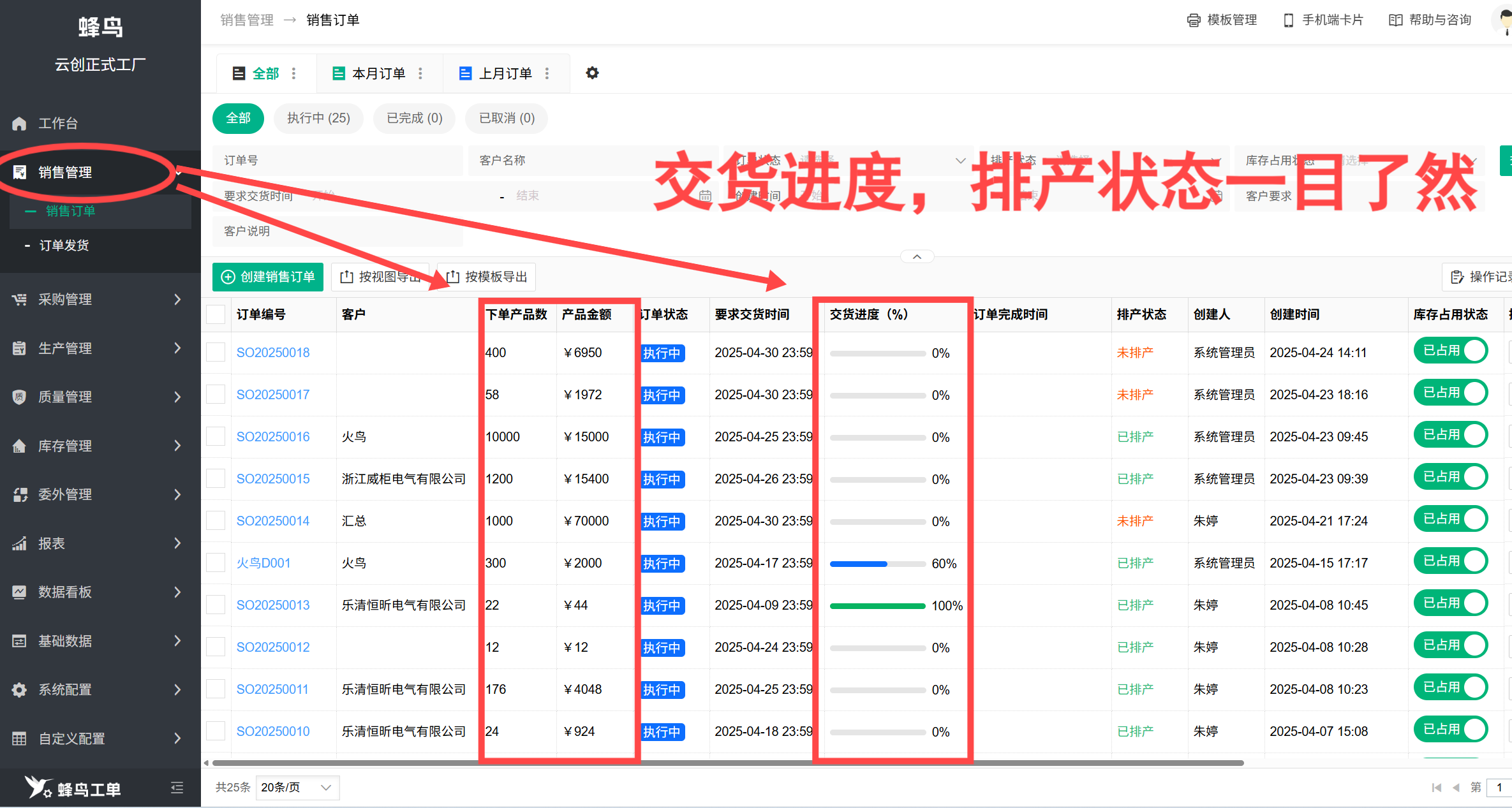Toggle 已占用 inventory switch for order SO20250018
Viewport: 1512px width, 808px height.
click(1450, 350)
